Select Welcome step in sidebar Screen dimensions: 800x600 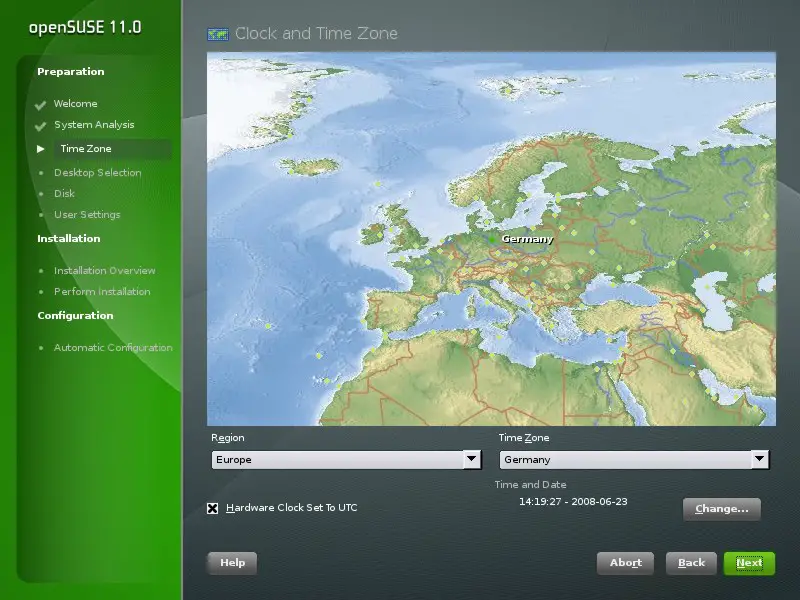coord(76,104)
